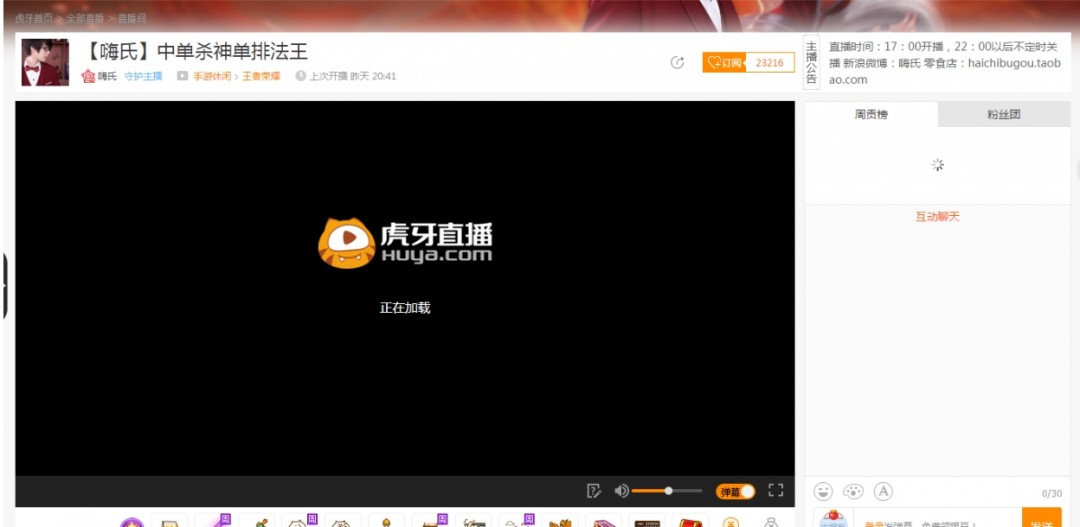Switch to the 粉丝团 tab
Image resolution: width=1080 pixels, height=527 pixels.
[1003, 115]
